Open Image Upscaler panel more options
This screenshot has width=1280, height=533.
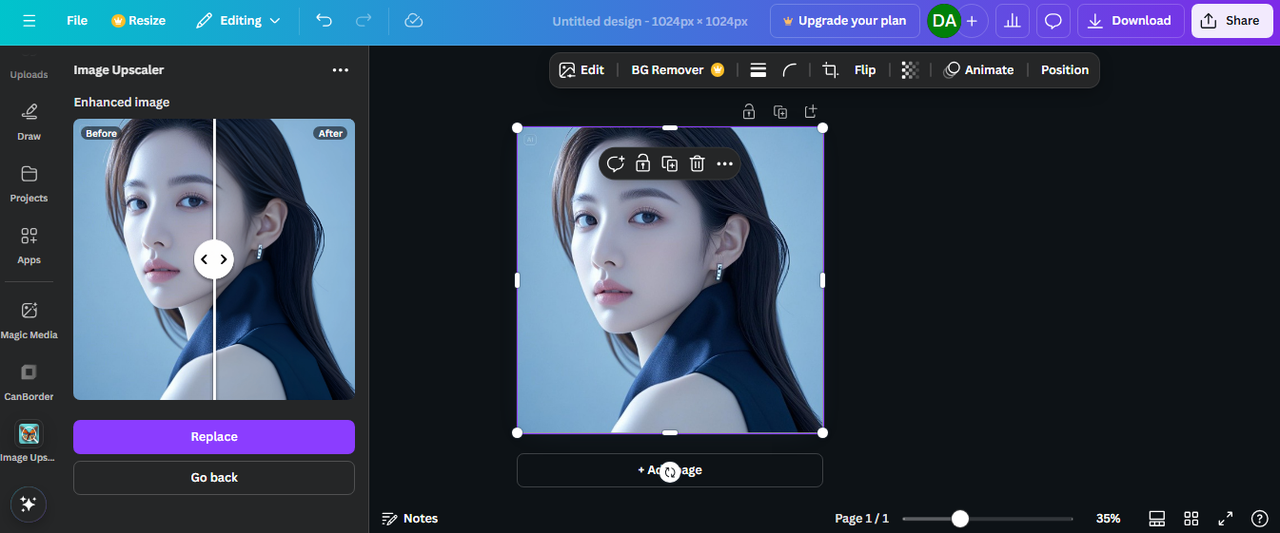click(341, 70)
